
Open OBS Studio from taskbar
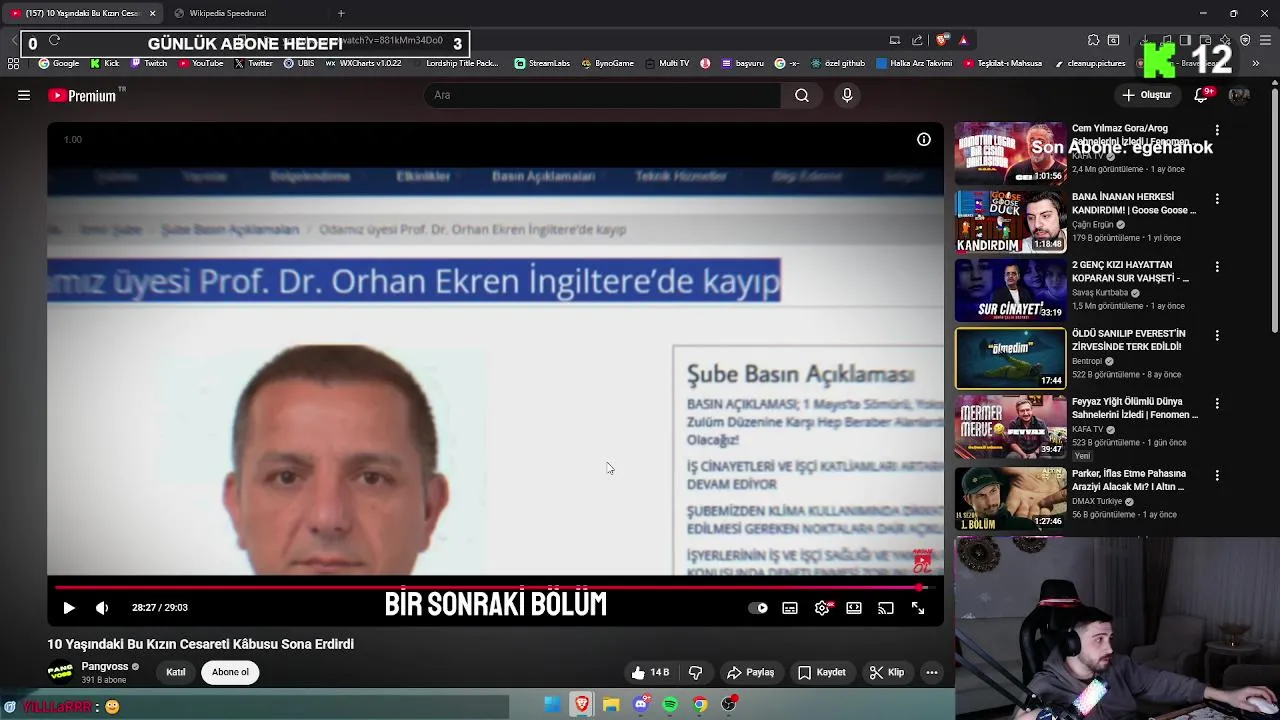coord(729,705)
